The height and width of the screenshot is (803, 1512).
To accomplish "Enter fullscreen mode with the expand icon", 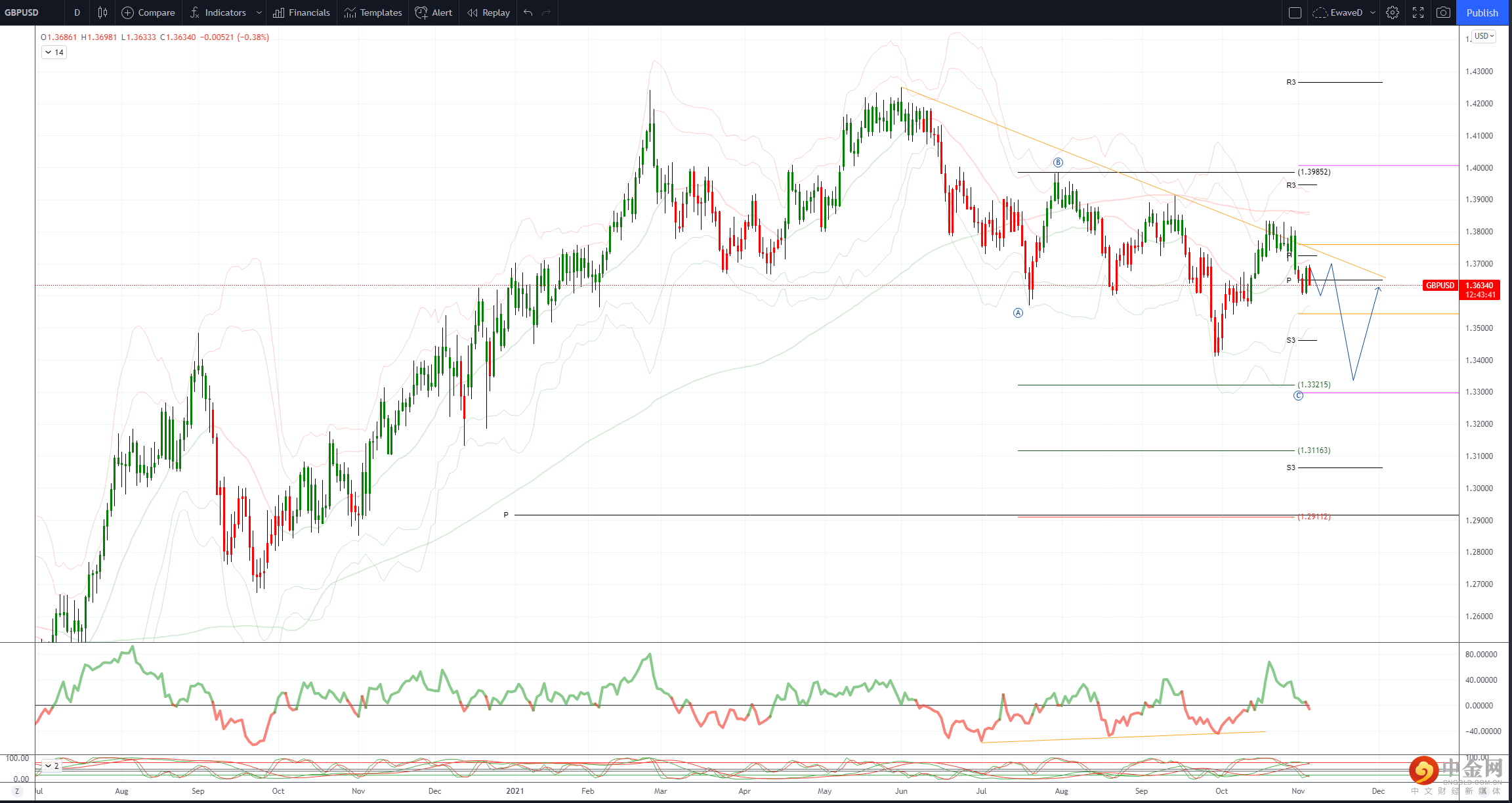I will (1418, 12).
